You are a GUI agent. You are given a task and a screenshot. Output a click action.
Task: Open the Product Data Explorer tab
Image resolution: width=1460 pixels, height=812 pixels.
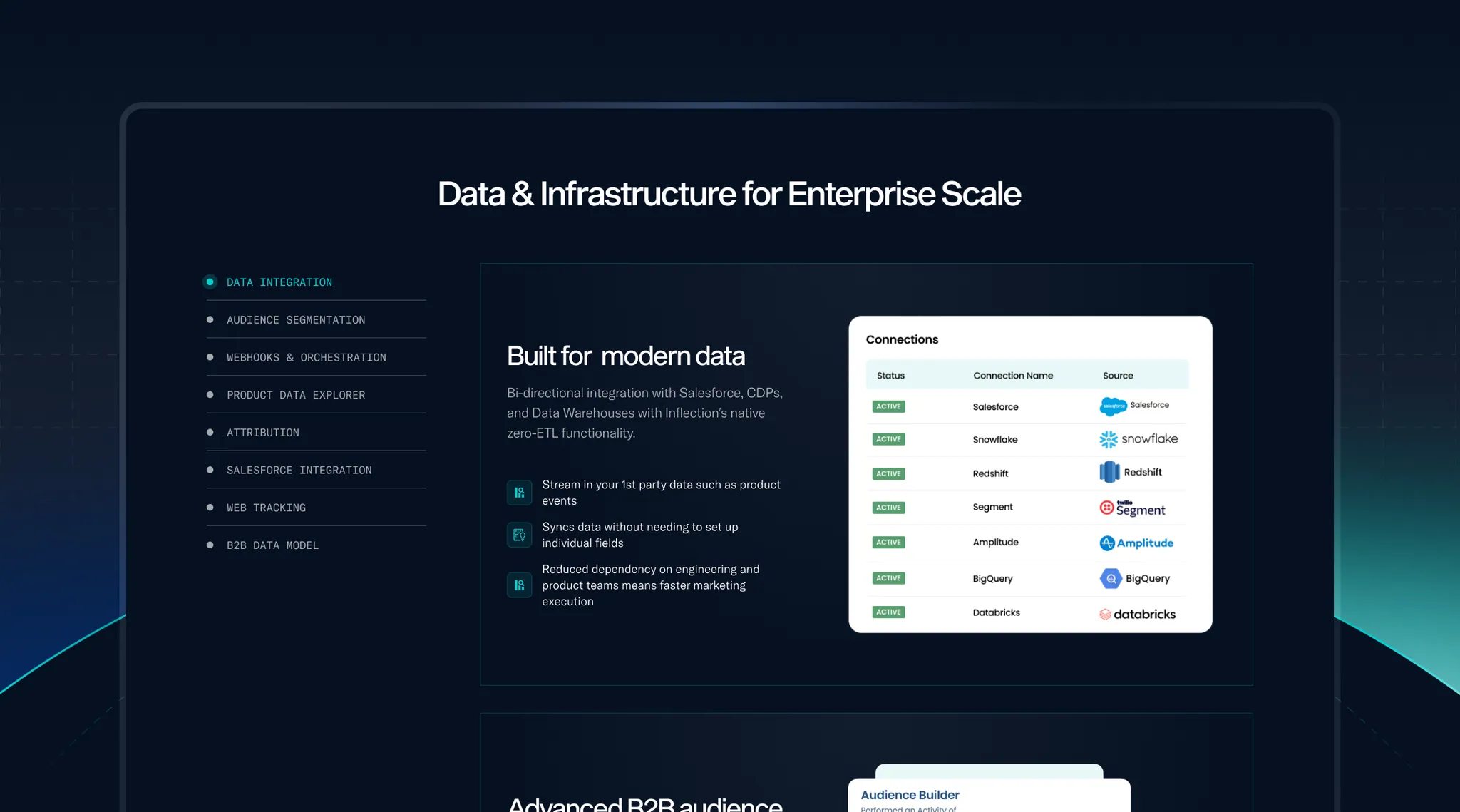coord(296,395)
